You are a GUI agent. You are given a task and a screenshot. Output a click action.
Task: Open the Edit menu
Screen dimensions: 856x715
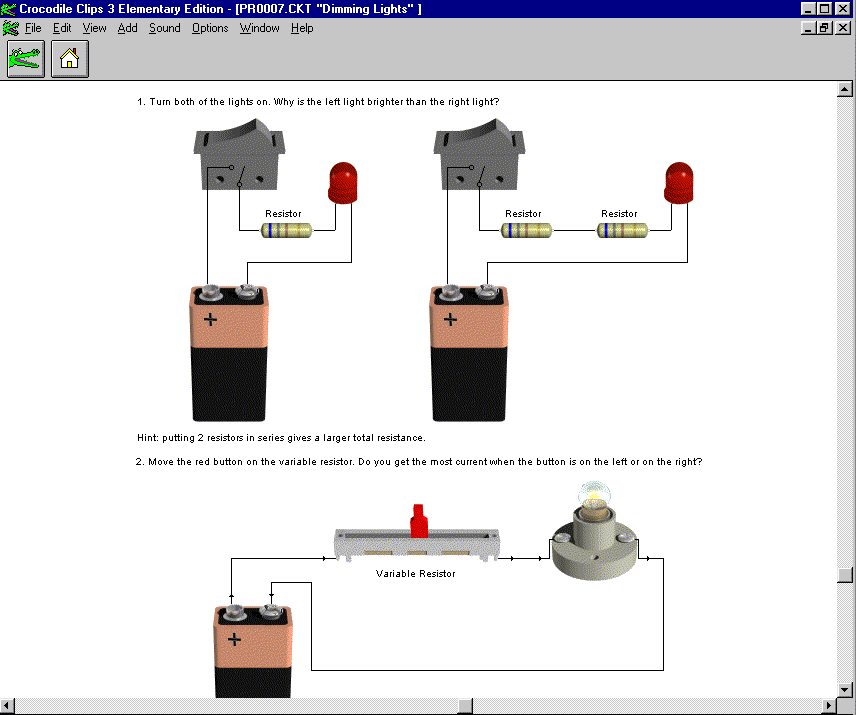click(x=62, y=28)
